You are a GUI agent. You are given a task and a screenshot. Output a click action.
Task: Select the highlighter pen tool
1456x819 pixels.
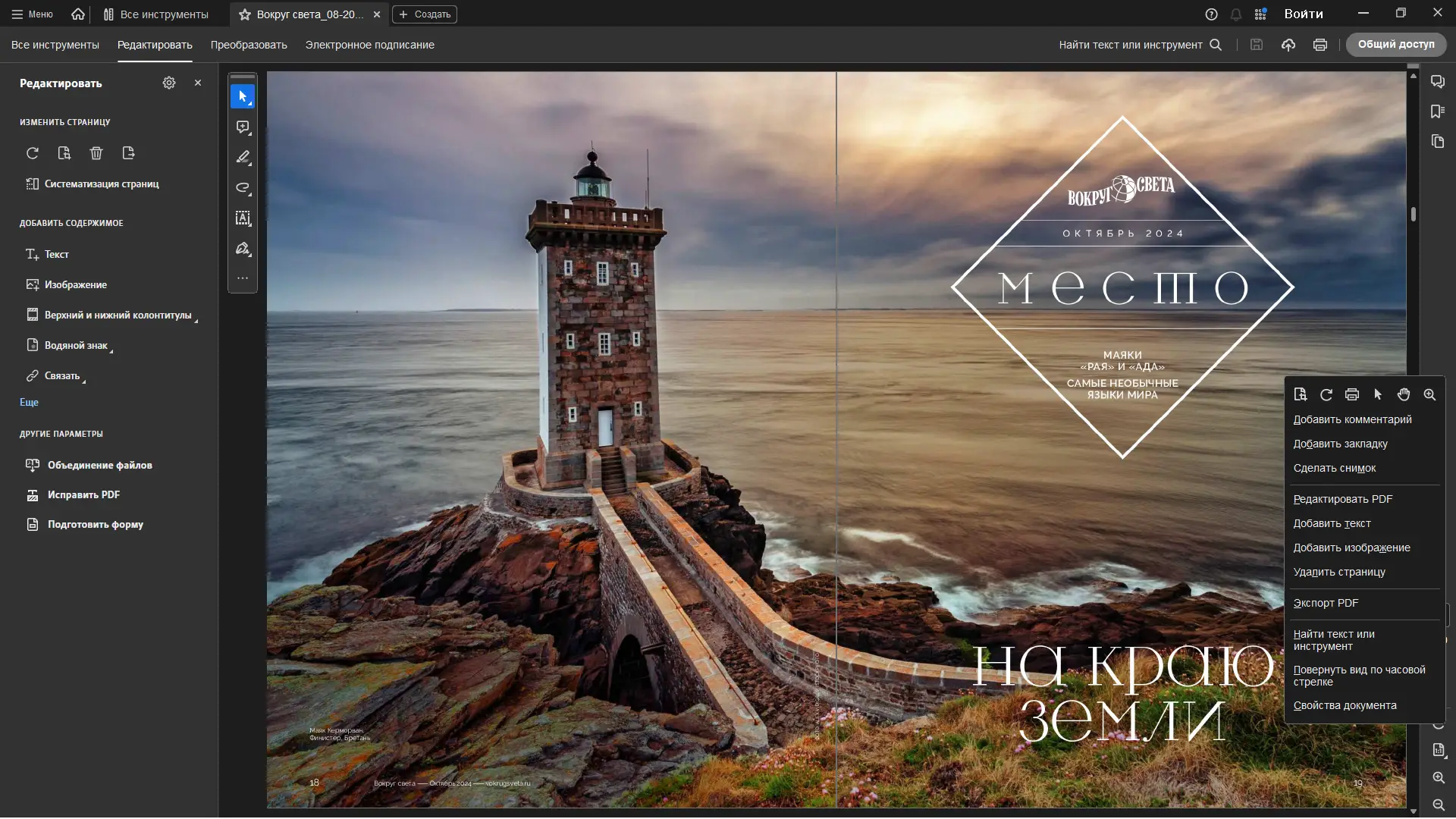(x=243, y=158)
